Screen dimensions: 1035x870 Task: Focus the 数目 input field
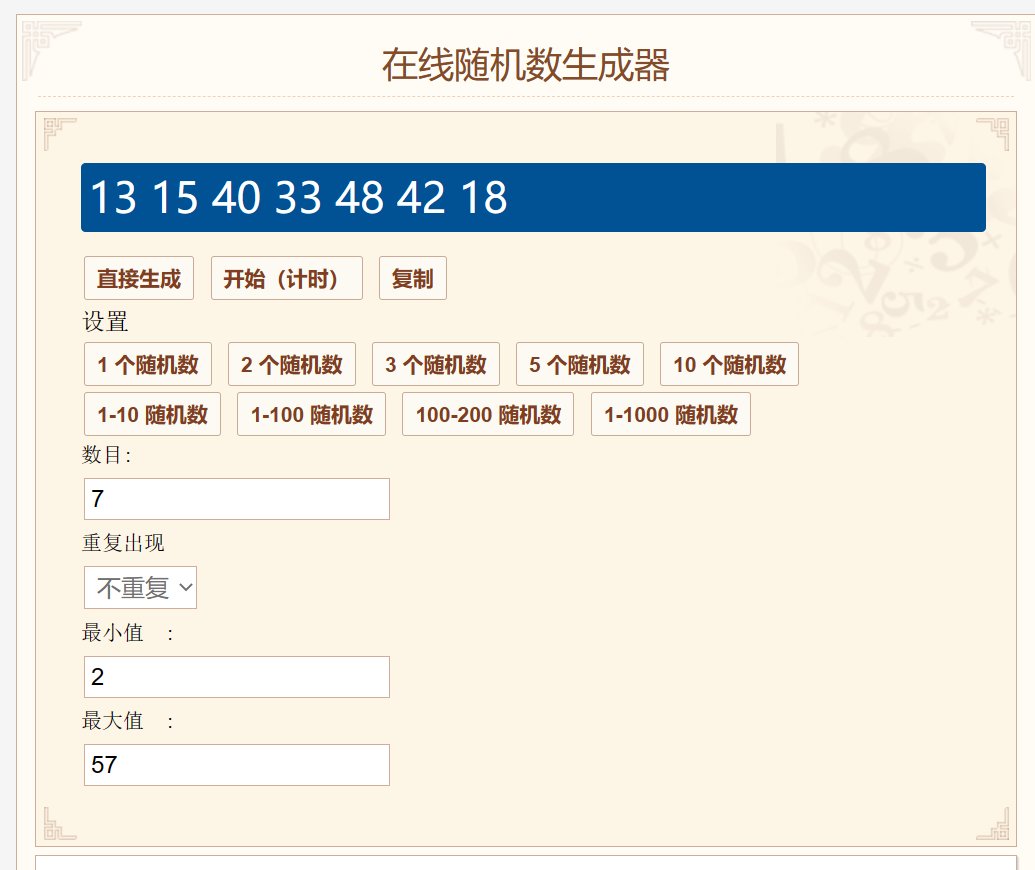pos(237,499)
